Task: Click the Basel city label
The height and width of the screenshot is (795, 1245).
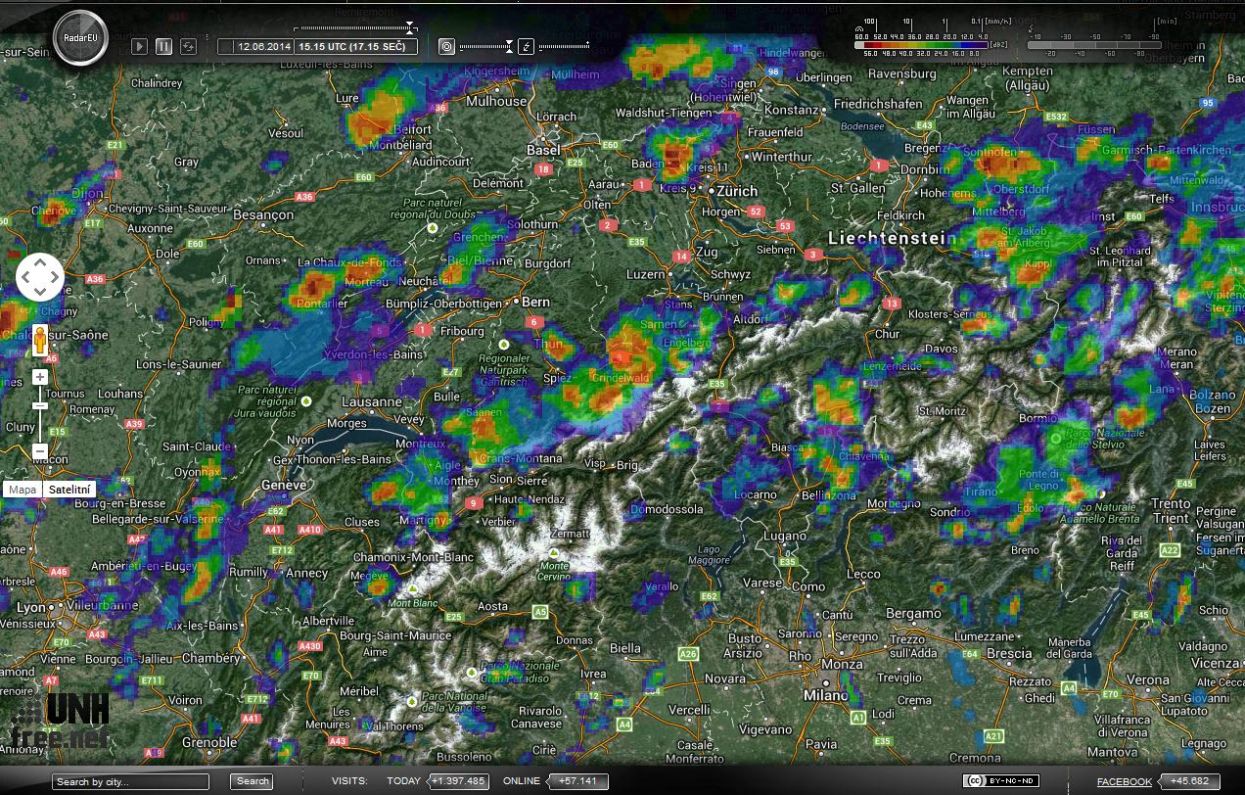Action: [x=544, y=149]
